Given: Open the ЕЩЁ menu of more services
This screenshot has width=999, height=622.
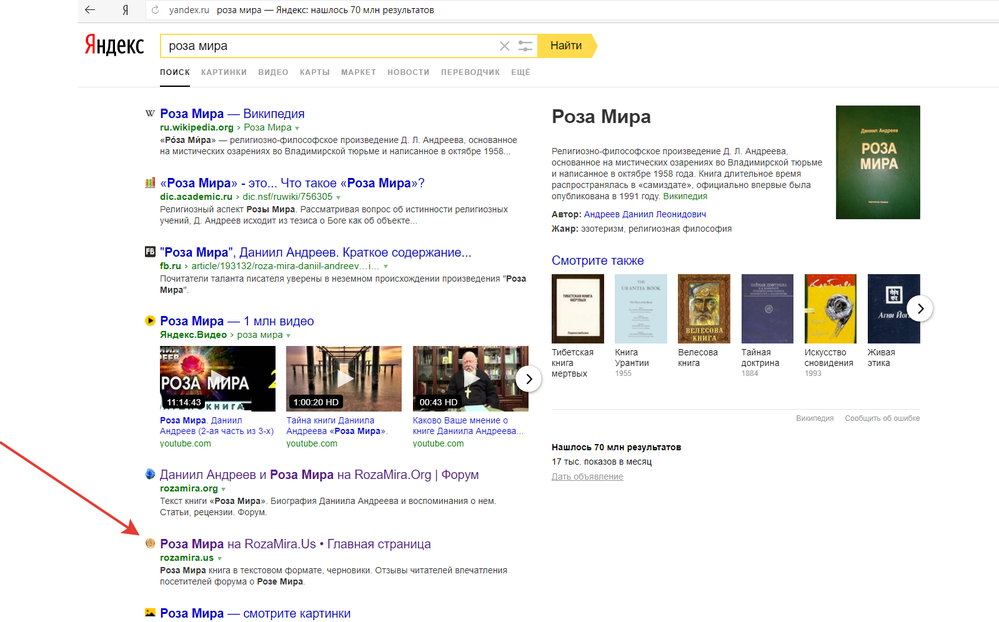Looking at the screenshot, I should [521, 72].
